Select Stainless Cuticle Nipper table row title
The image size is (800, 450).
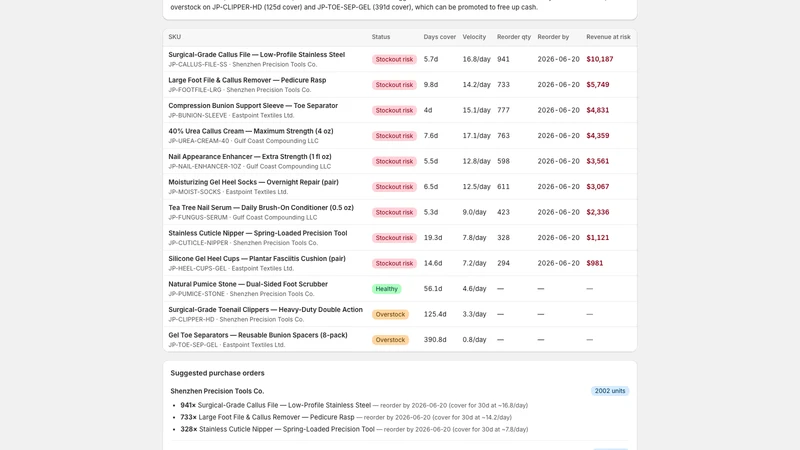pyautogui.click(x=258, y=233)
